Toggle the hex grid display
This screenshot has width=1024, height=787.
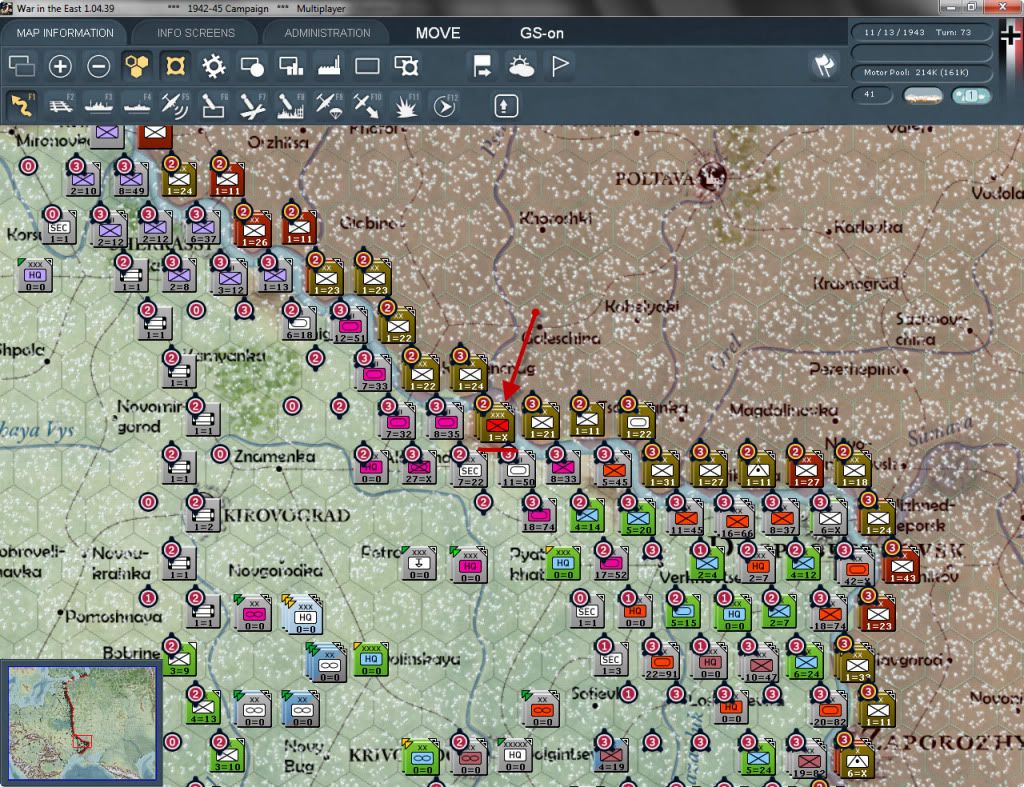[136, 66]
